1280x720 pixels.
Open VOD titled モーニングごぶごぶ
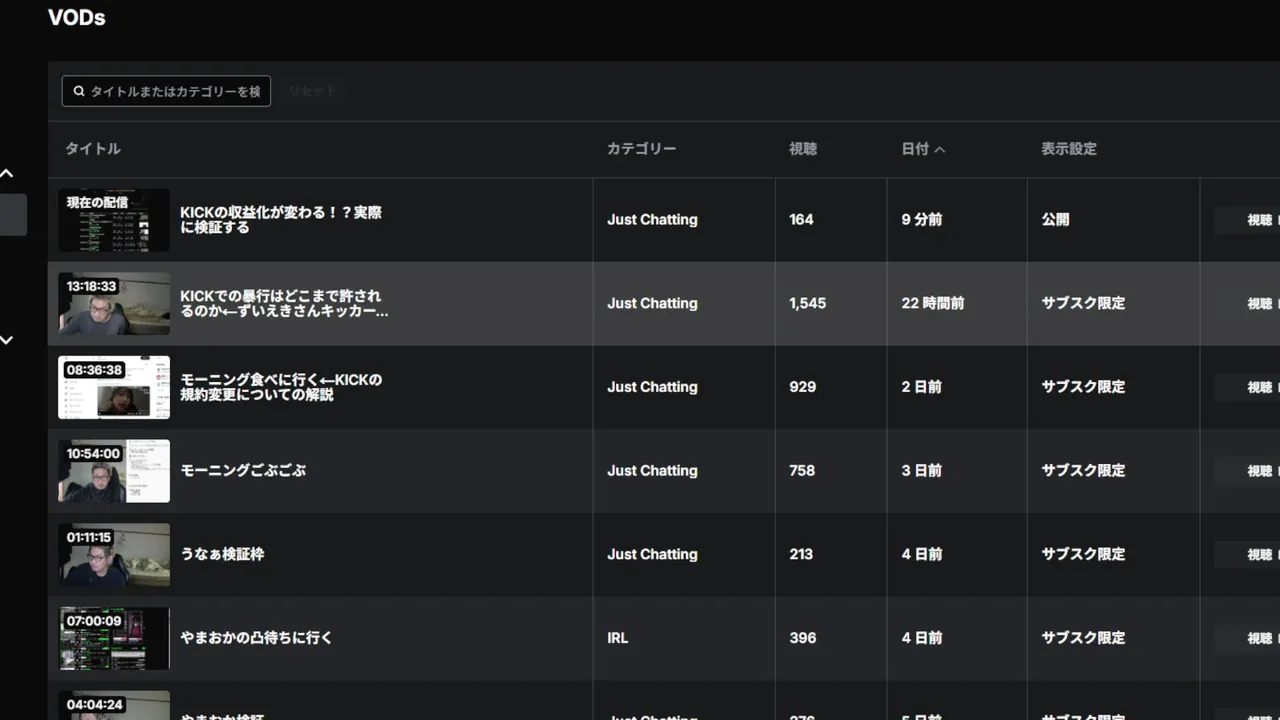[243, 471]
